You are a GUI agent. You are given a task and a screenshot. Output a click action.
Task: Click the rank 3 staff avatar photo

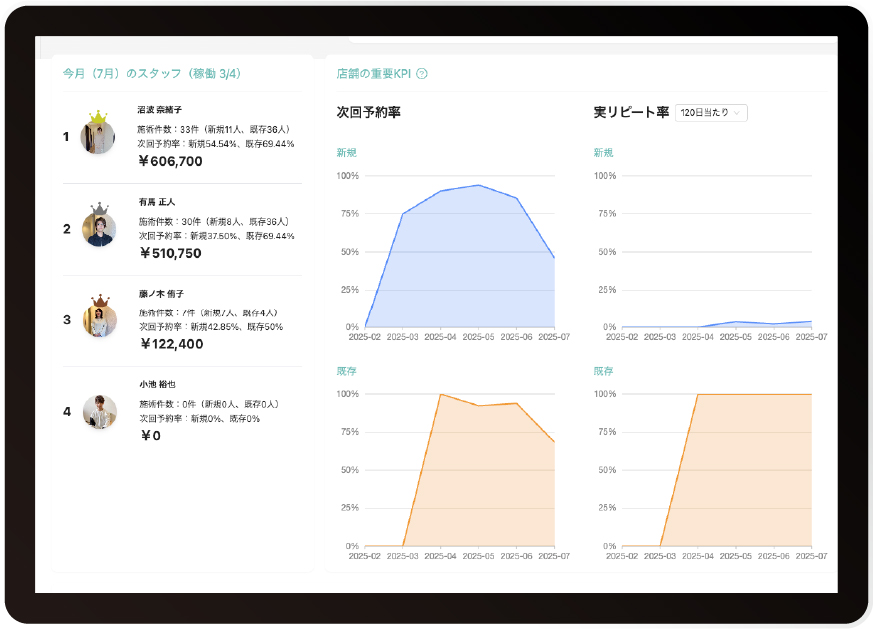99,320
